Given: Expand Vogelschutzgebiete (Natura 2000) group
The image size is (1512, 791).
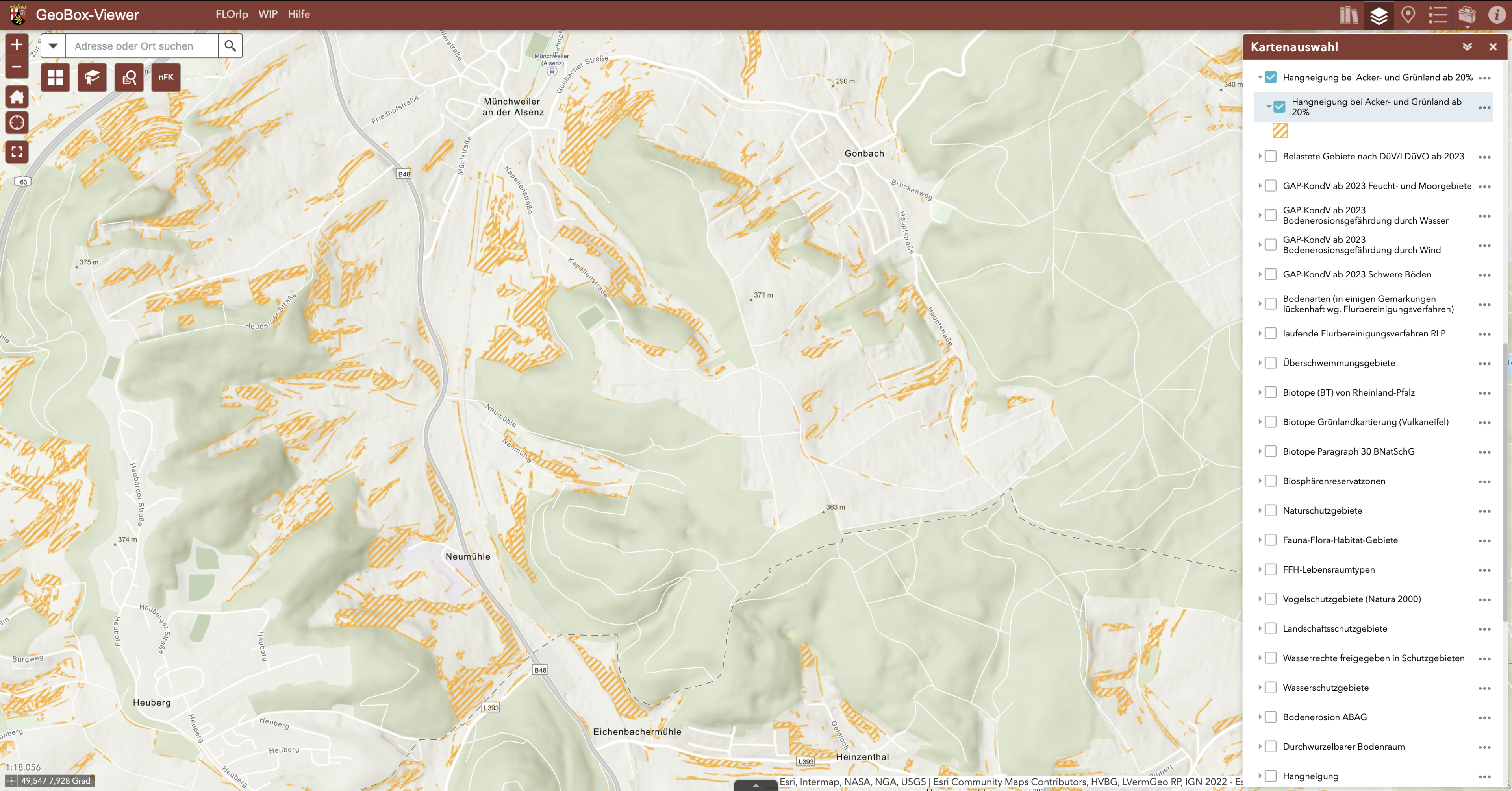Looking at the screenshot, I should tap(1260, 599).
